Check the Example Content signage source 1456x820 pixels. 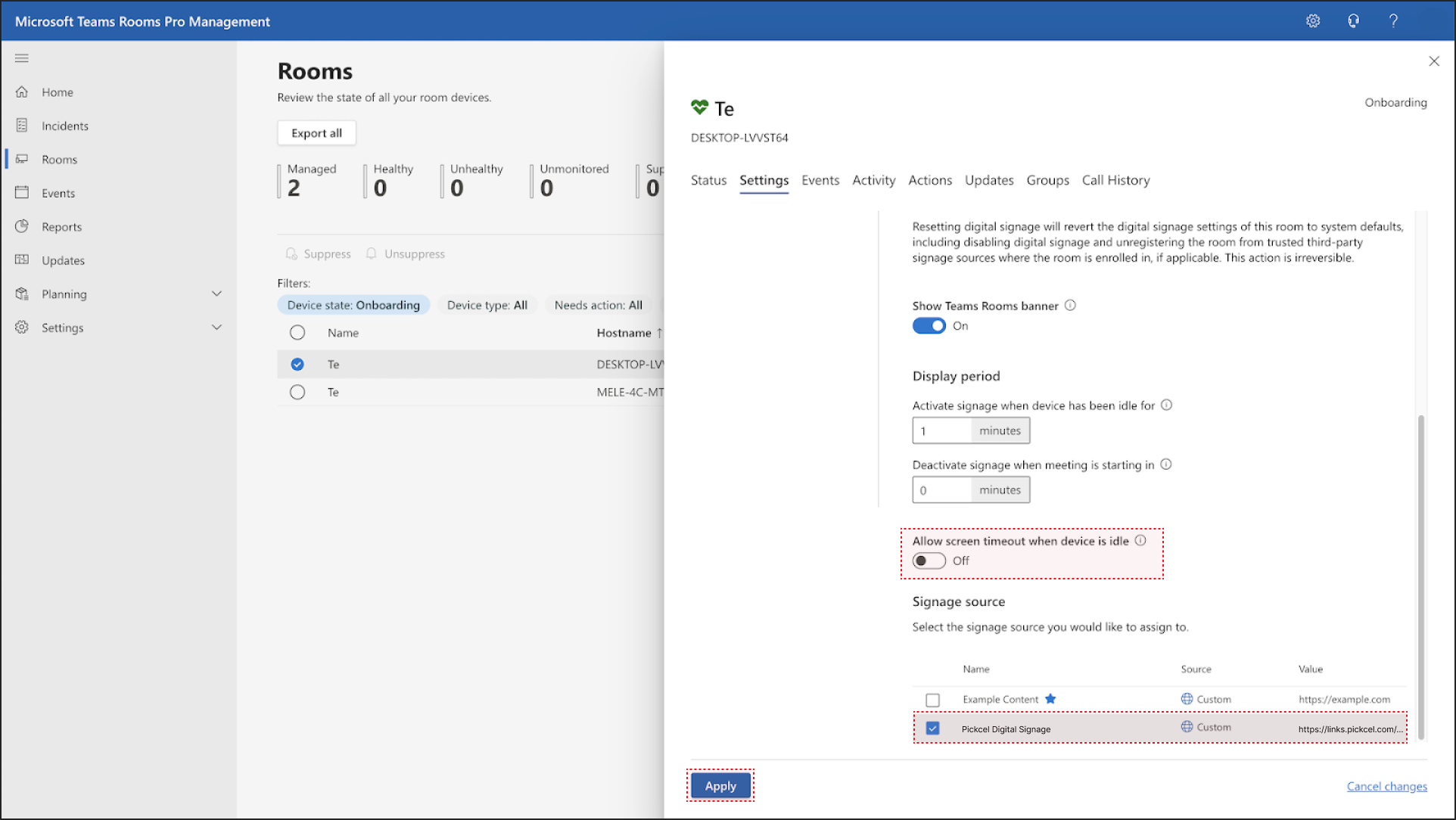[x=932, y=700]
